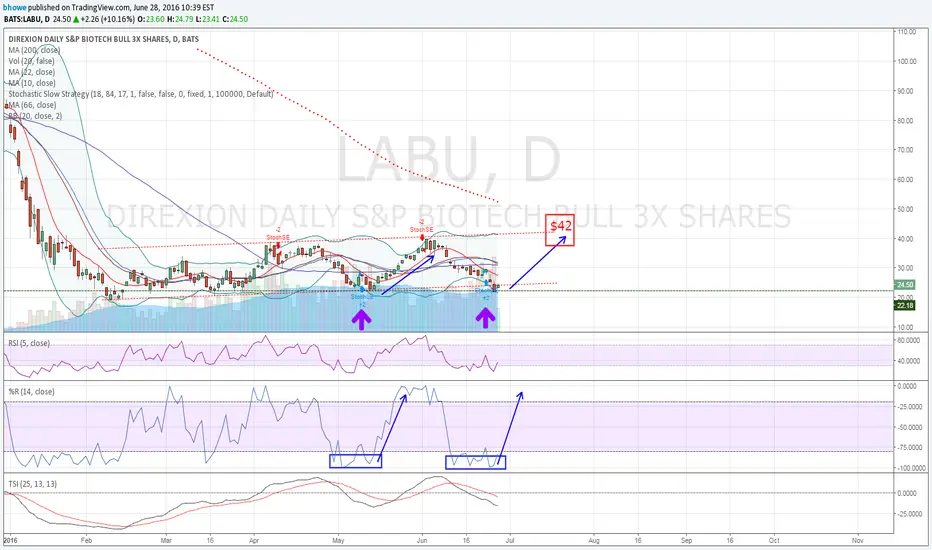Select the MA (10, close) indicator label
The image size is (932, 550).
pos(32,83)
